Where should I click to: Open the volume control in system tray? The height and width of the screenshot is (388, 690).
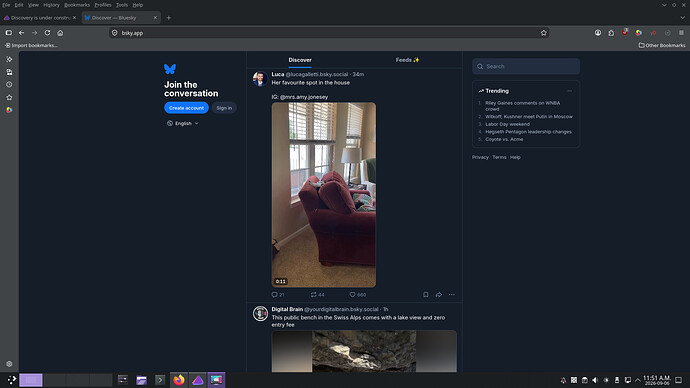595,380
